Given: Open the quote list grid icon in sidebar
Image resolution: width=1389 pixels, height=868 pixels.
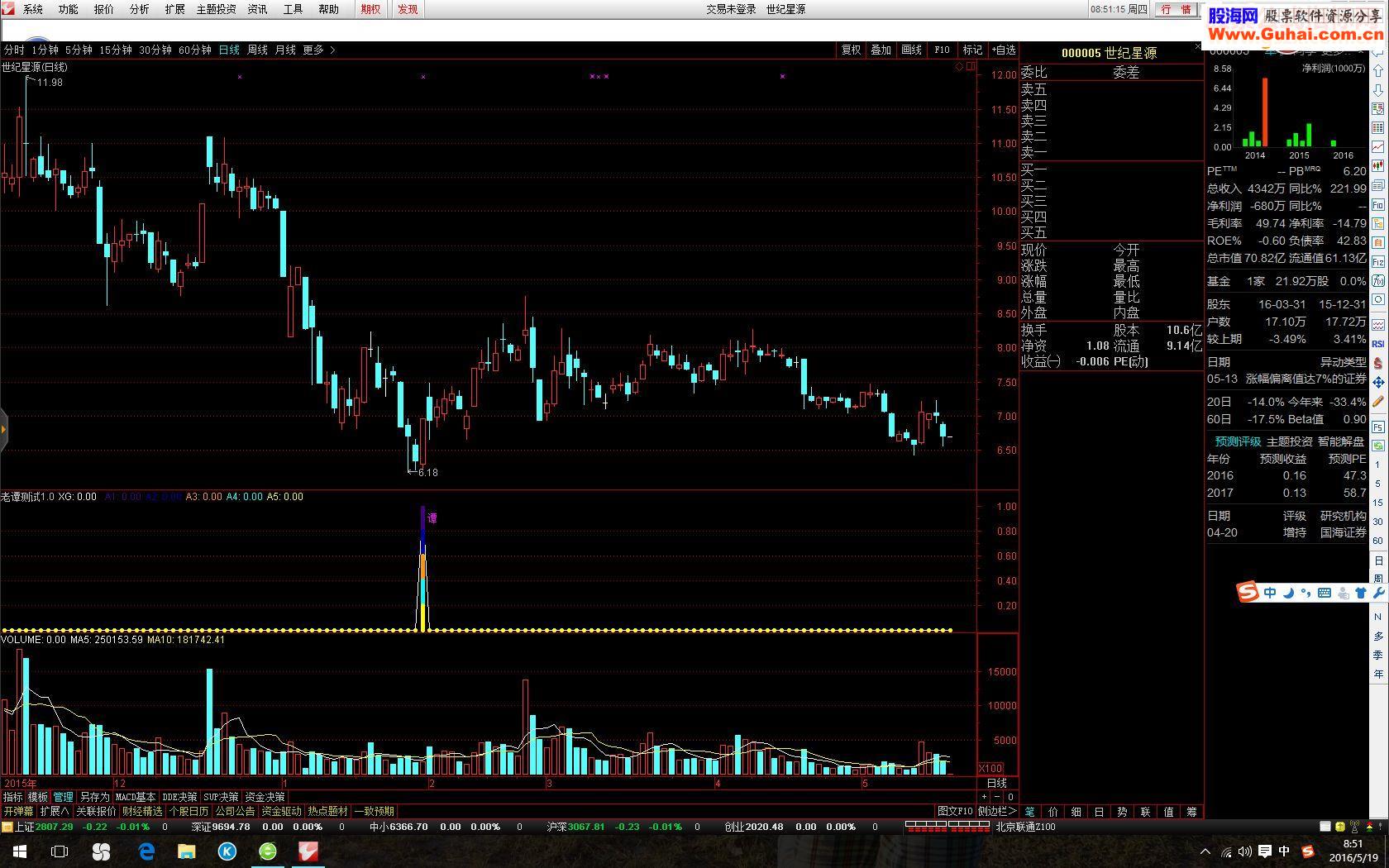Looking at the screenshot, I should 1377,128.
